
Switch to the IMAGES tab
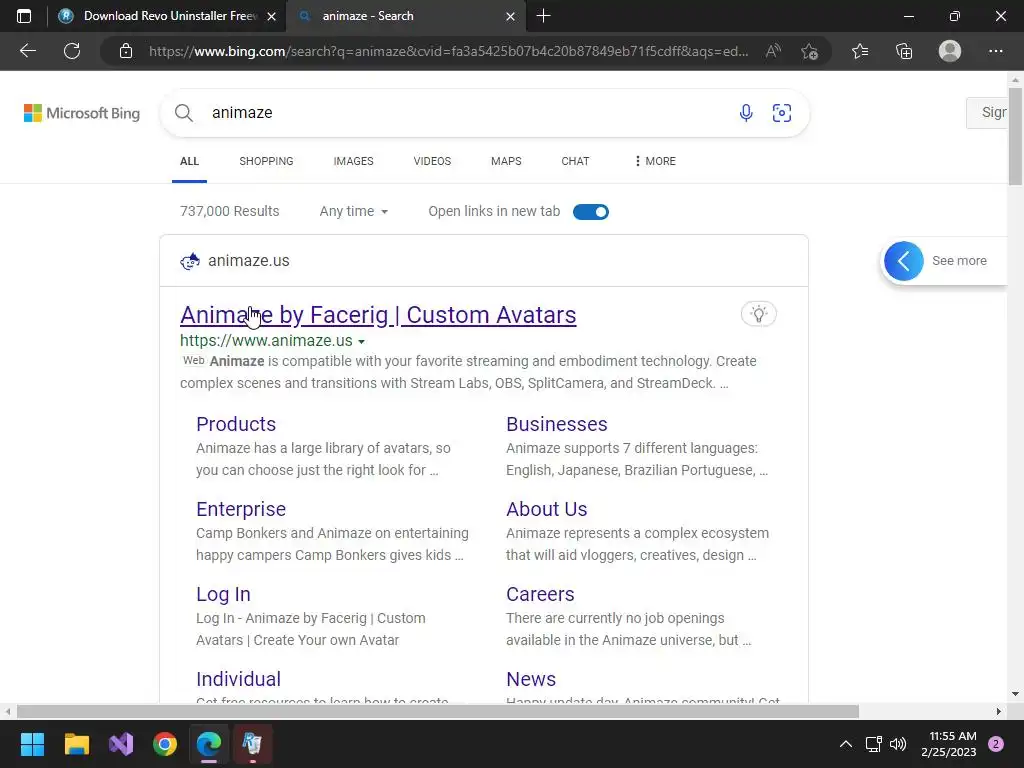click(x=353, y=161)
